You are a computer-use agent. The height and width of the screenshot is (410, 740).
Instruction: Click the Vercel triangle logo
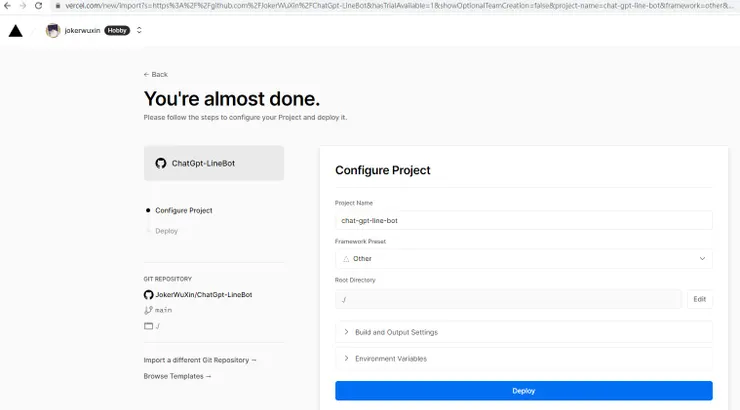pyautogui.click(x=15, y=30)
